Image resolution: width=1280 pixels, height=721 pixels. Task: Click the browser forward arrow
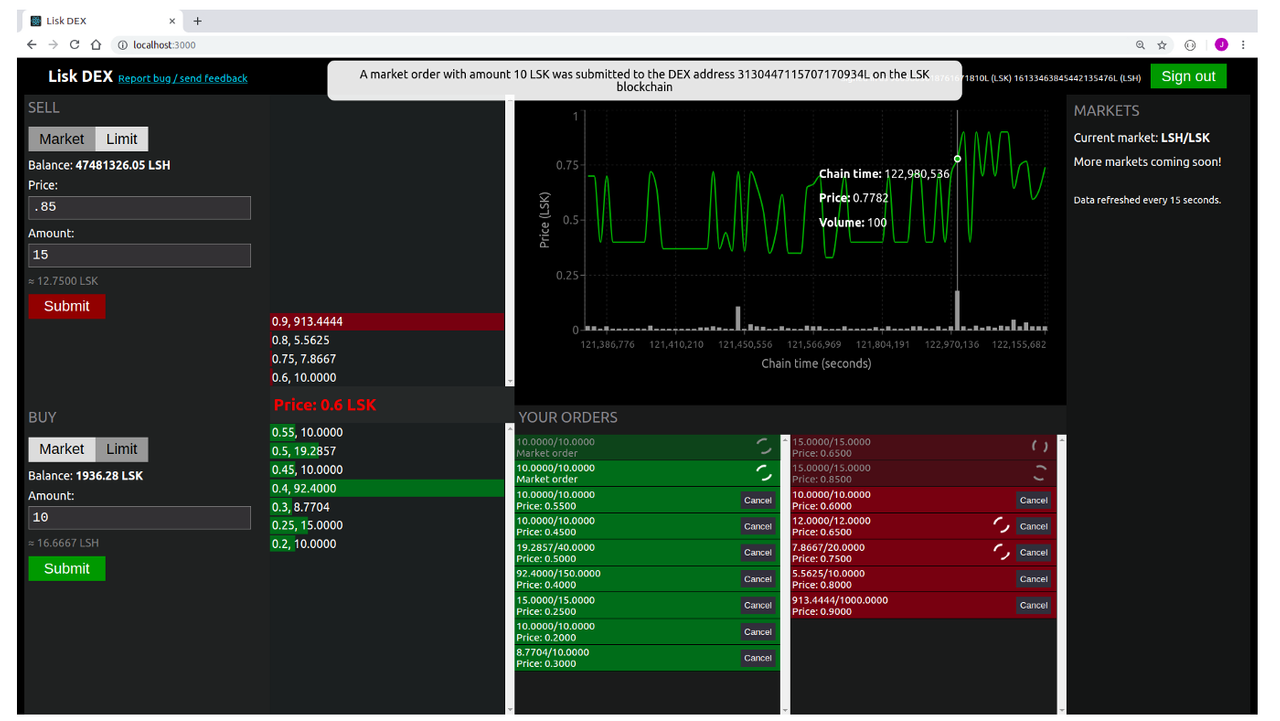click(53, 45)
